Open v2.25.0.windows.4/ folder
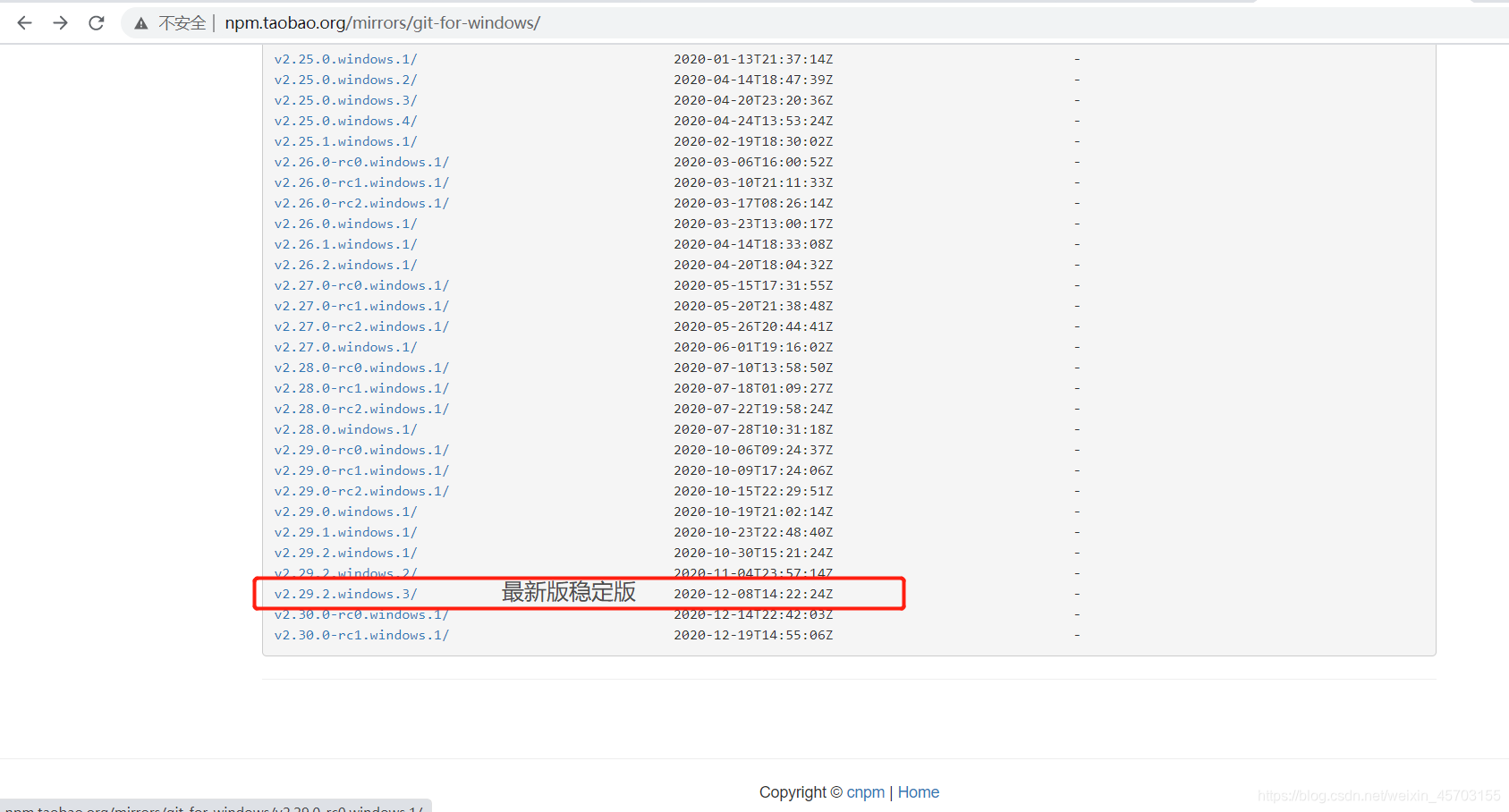1509x812 pixels. [345, 121]
